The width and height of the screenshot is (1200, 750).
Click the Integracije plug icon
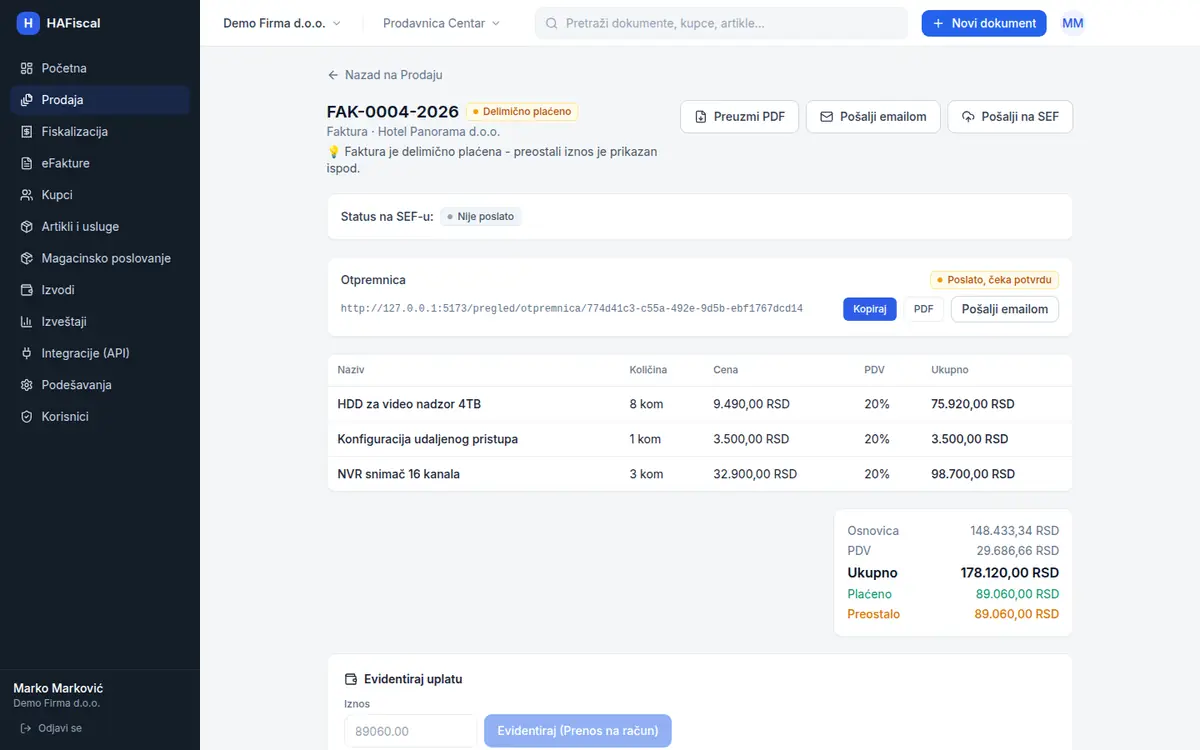(27, 353)
